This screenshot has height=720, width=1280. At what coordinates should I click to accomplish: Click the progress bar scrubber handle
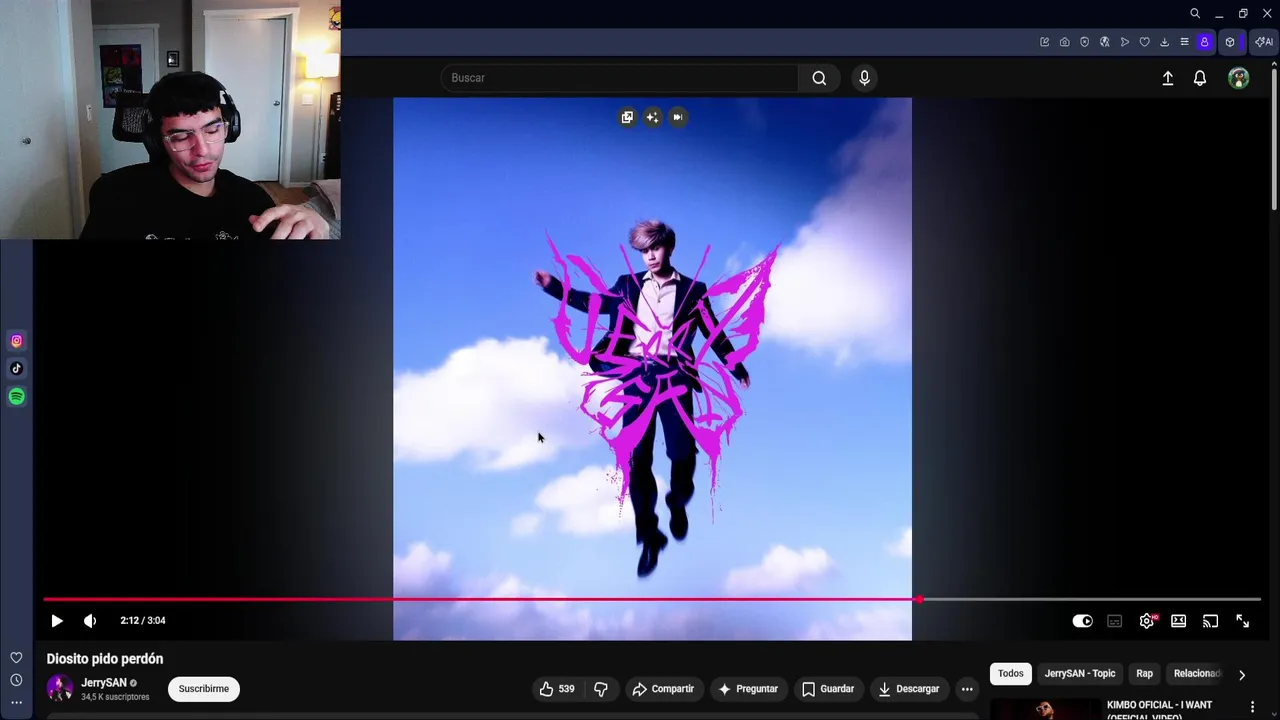pos(918,599)
